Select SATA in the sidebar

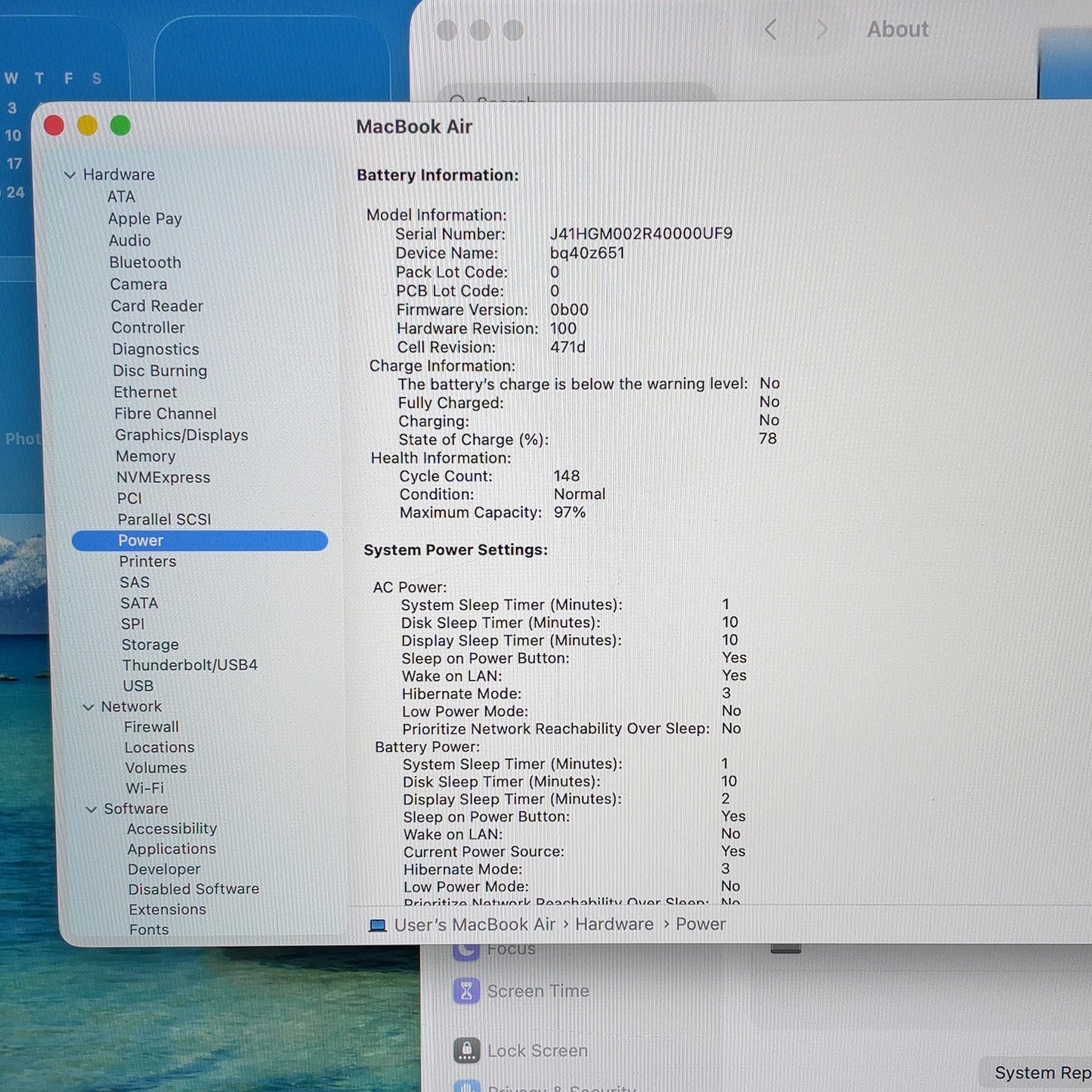[140, 603]
